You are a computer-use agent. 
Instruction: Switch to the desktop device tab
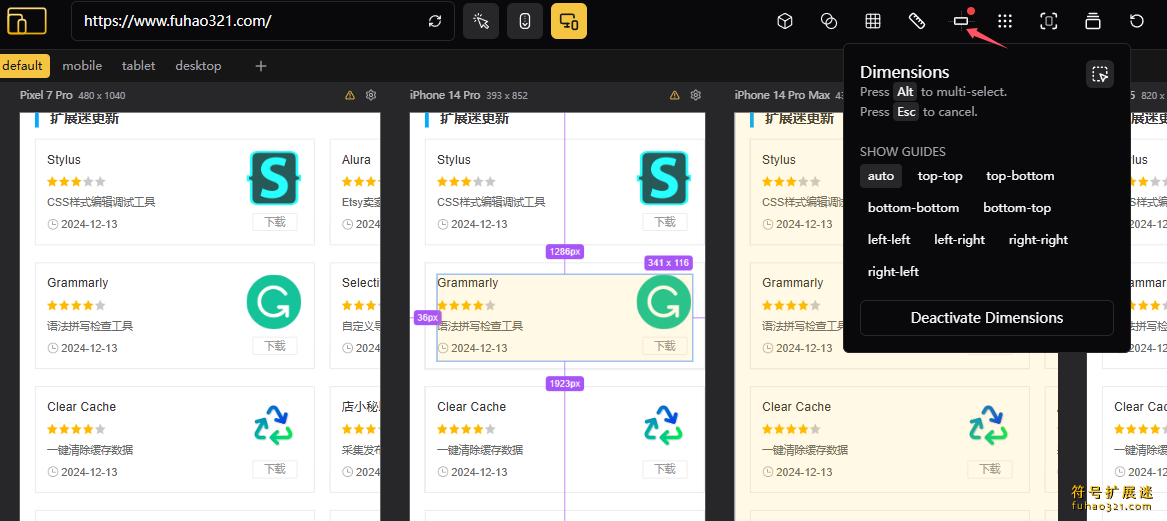pos(198,65)
